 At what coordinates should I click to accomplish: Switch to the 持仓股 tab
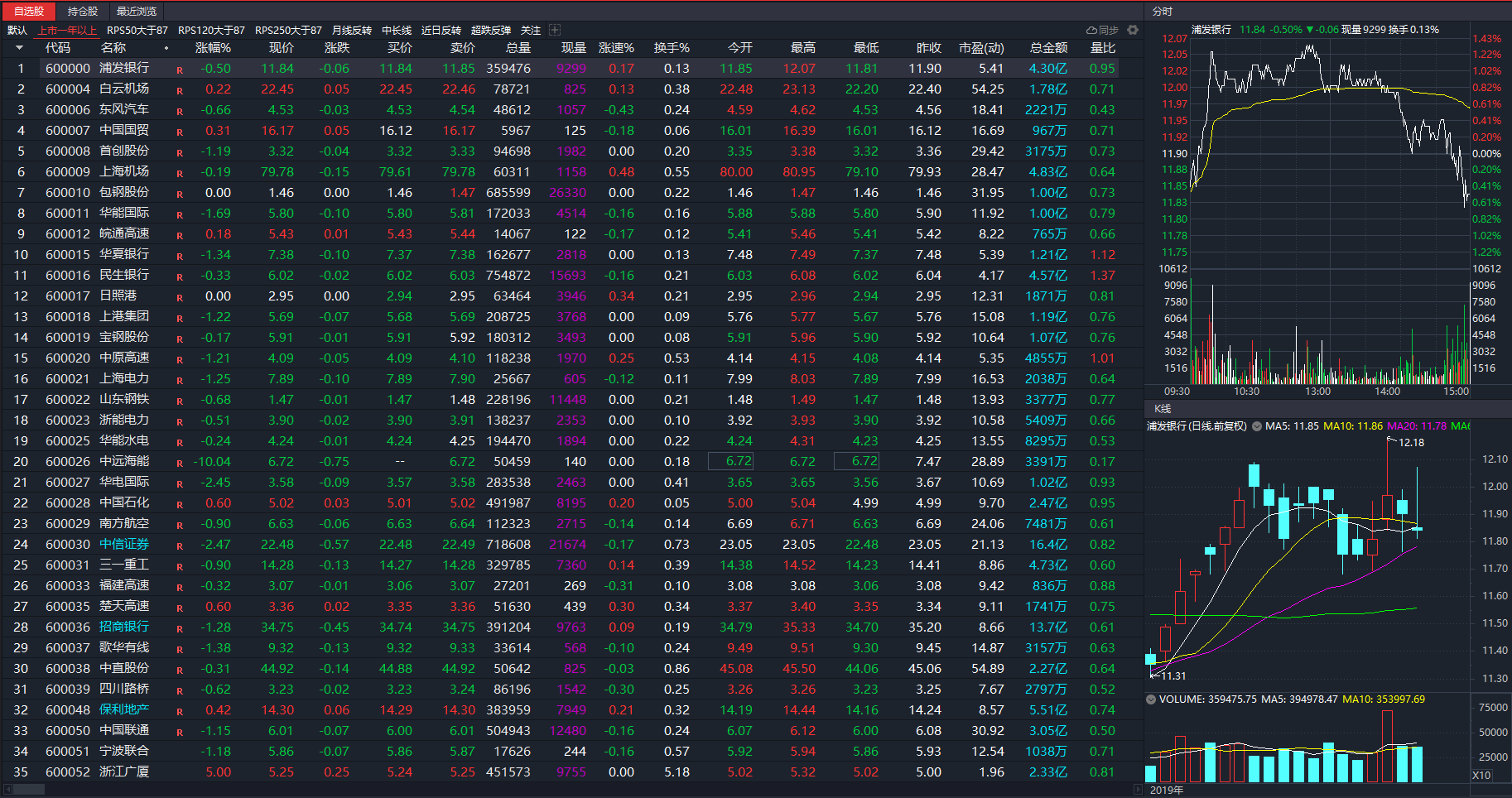[83, 12]
